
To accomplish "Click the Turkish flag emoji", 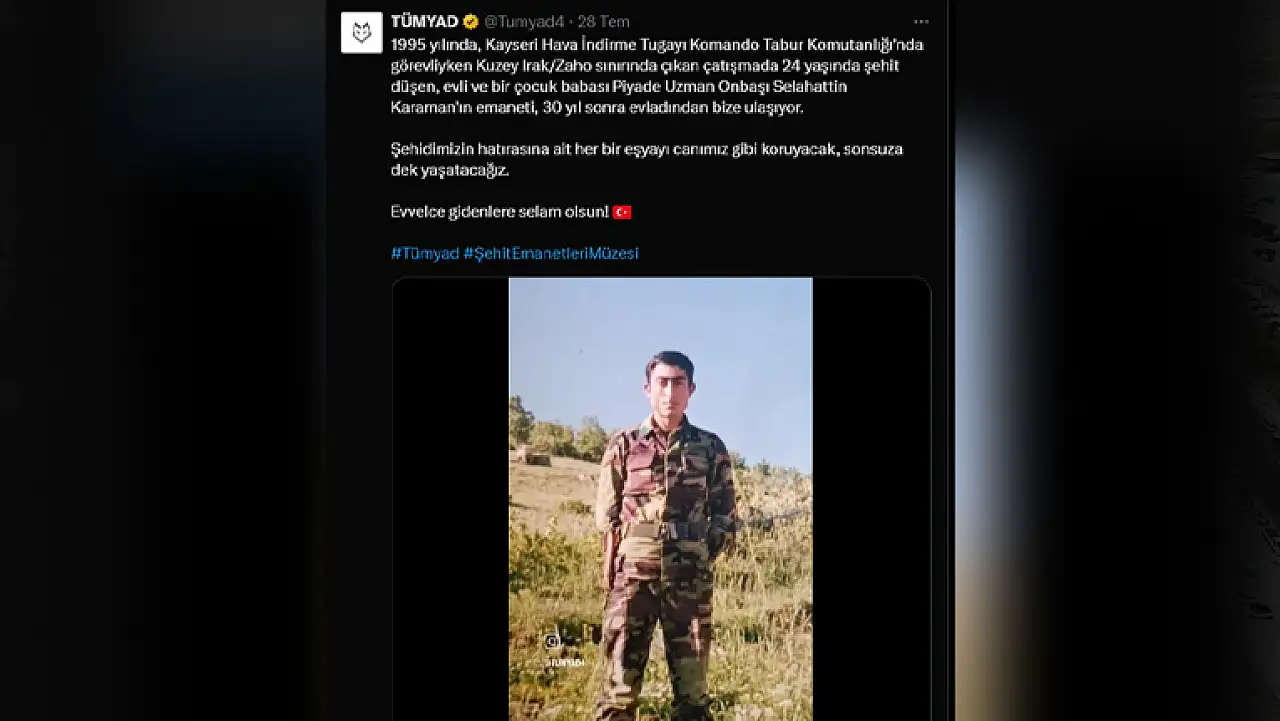I will pos(622,212).
